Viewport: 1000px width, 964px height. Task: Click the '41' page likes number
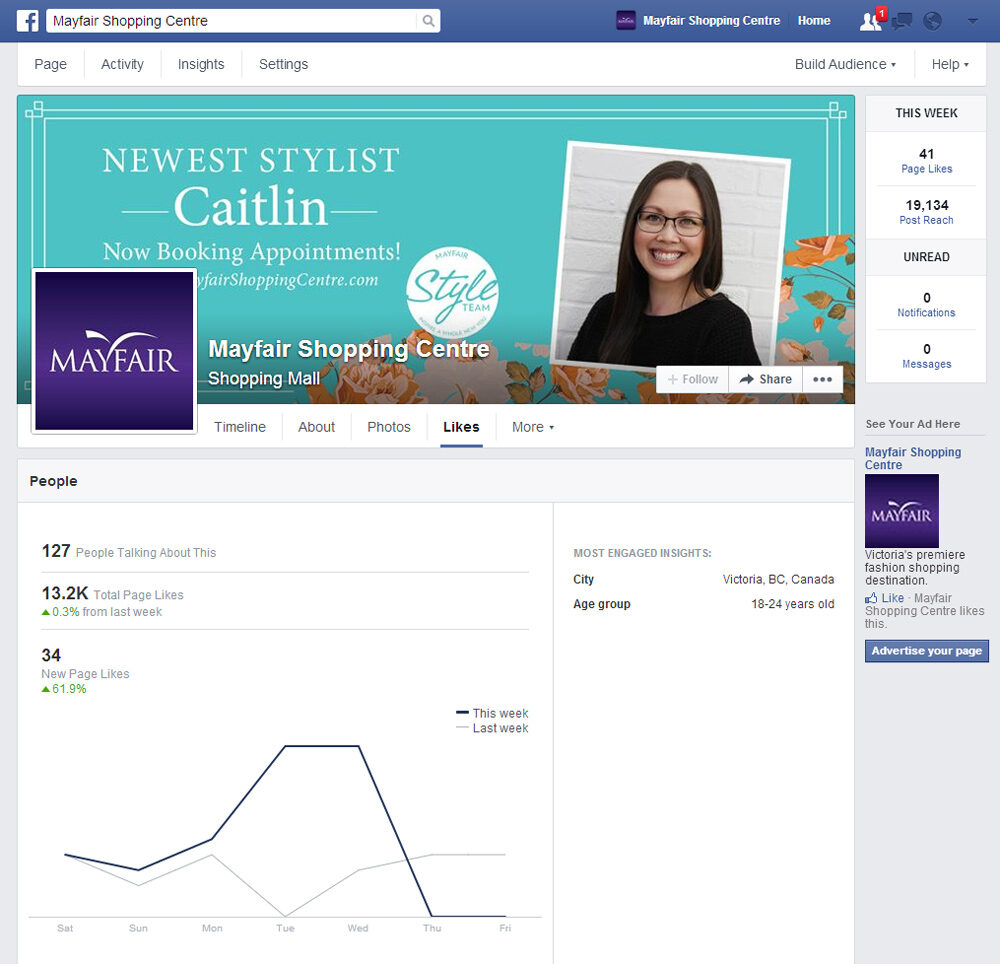tap(927, 154)
